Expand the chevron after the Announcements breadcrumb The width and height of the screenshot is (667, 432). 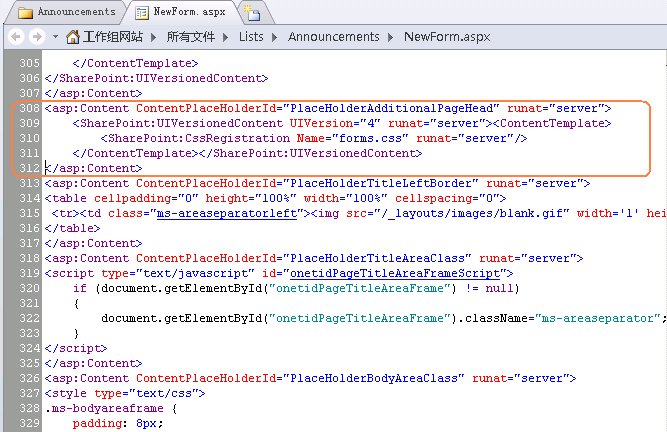coord(390,37)
